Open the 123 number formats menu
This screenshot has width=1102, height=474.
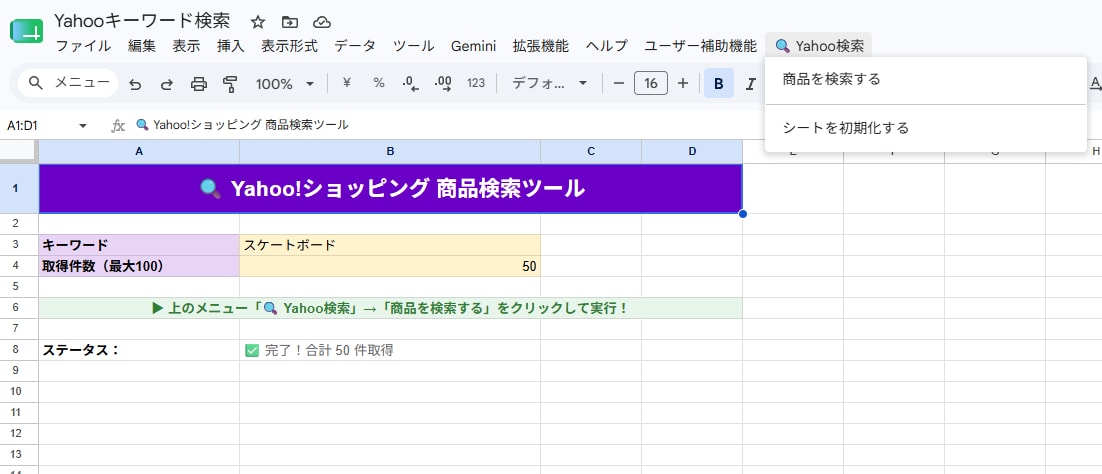pos(476,83)
